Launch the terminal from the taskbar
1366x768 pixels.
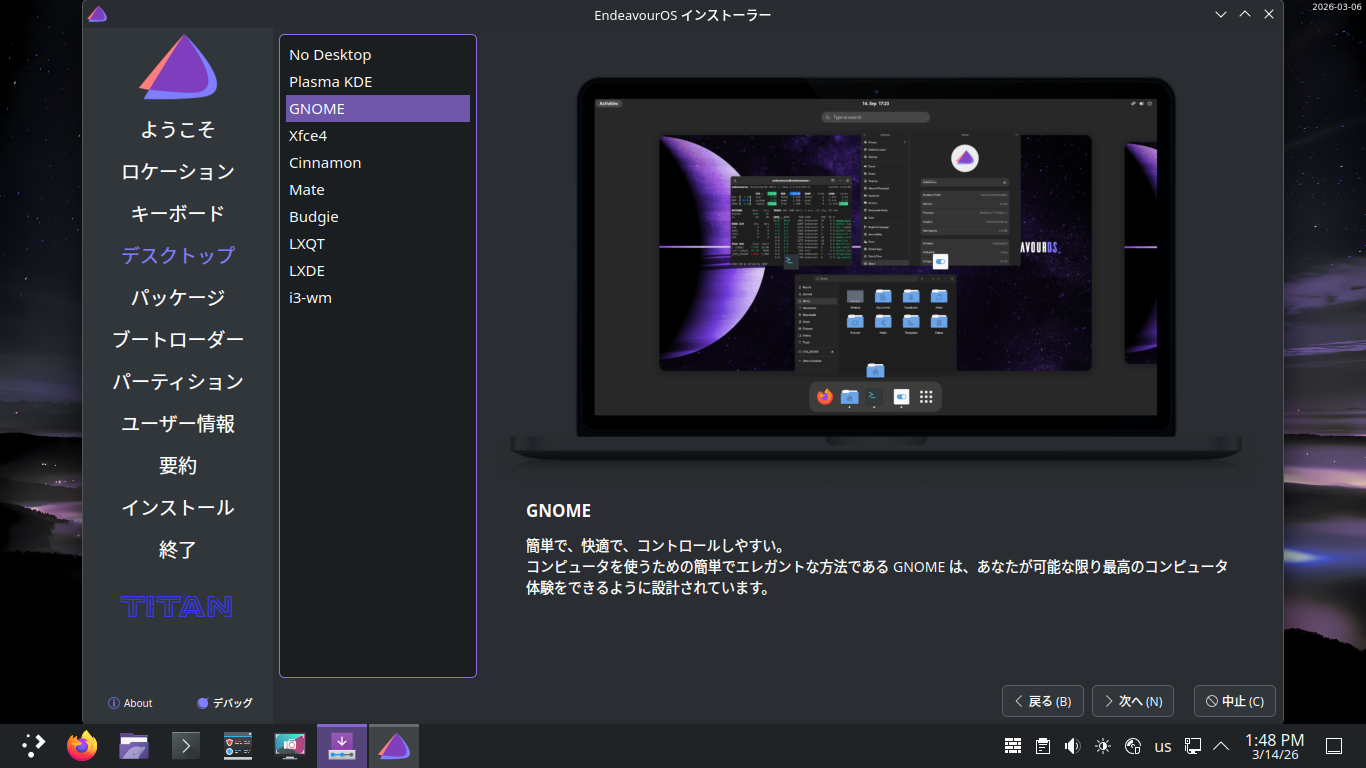[186, 746]
